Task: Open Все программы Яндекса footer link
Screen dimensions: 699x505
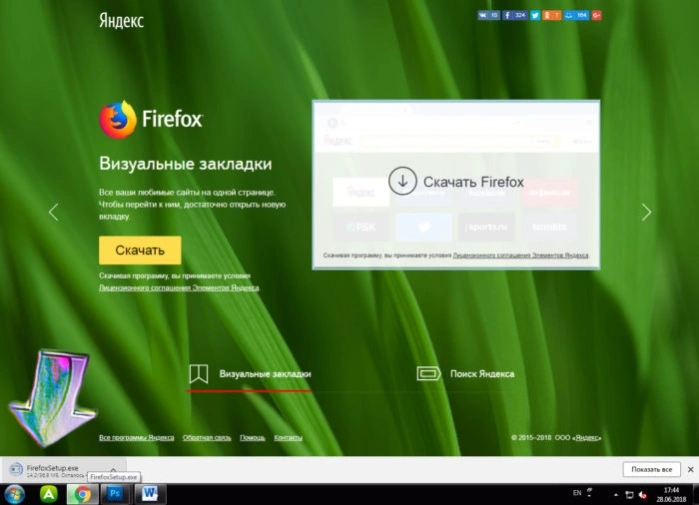Action: point(136,438)
